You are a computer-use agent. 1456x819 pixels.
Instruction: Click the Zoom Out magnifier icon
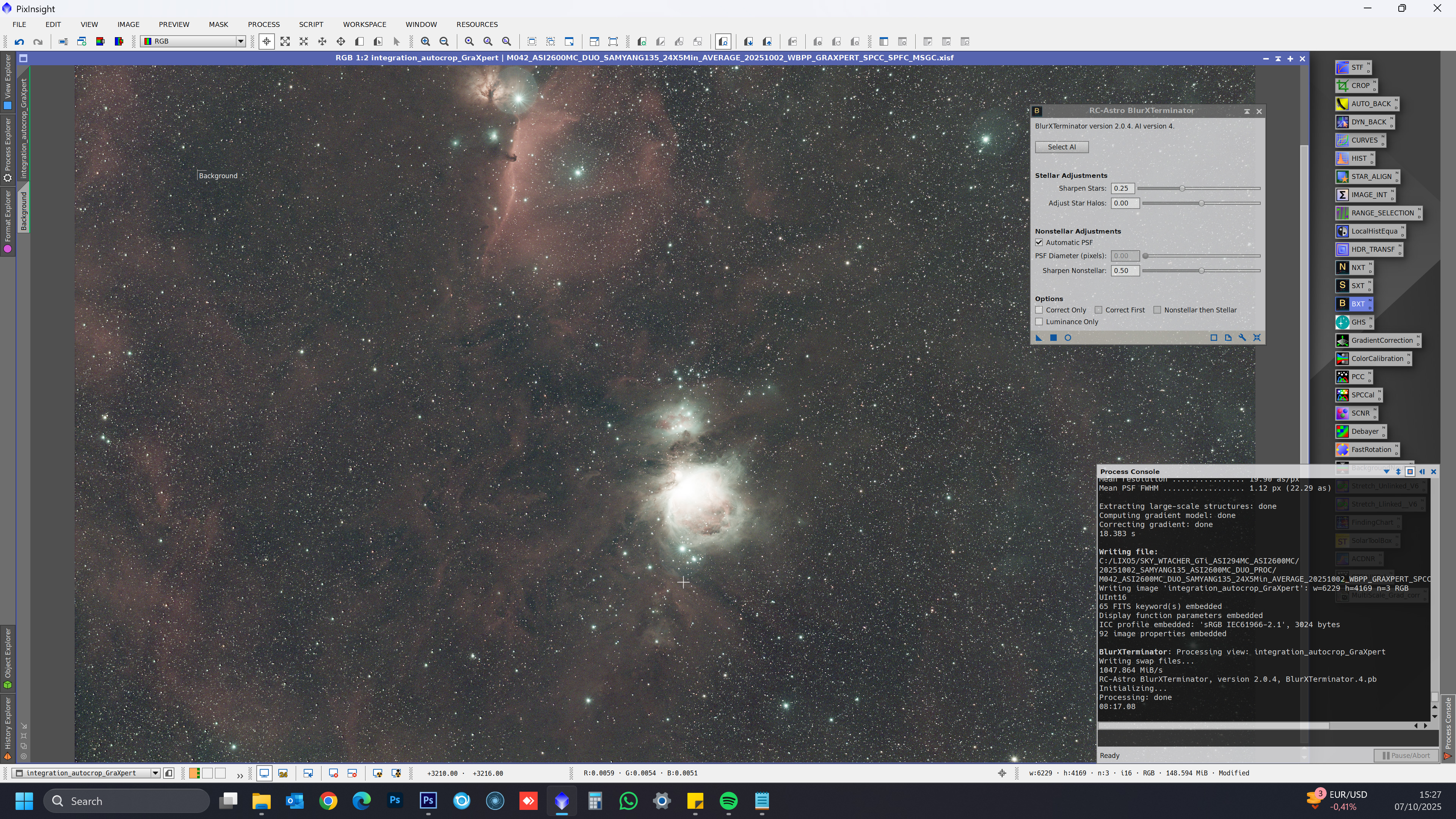click(444, 41)
